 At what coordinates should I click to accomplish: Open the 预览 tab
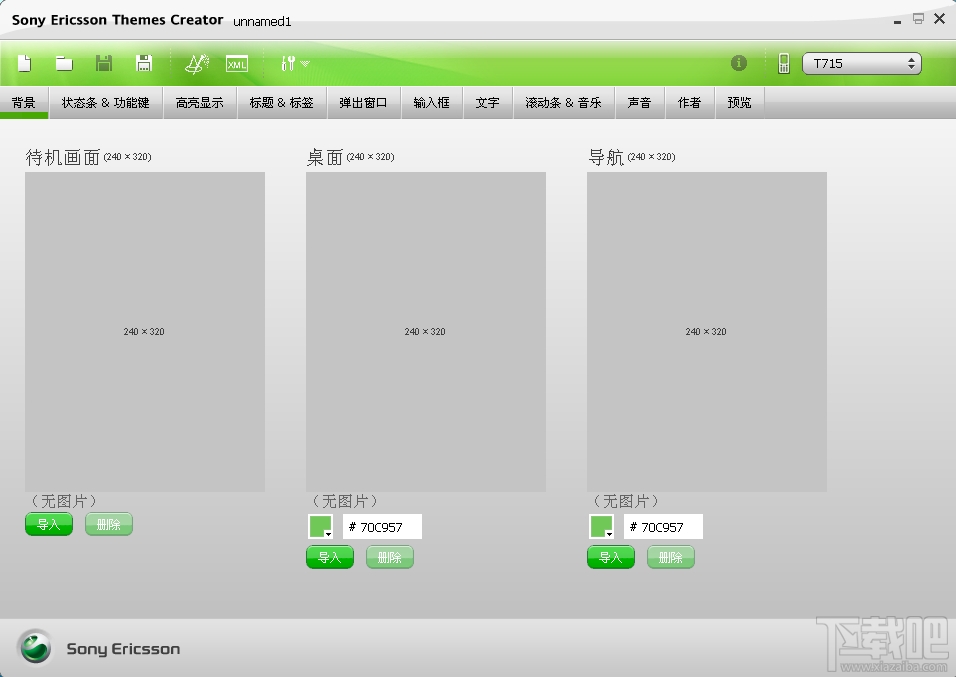click(739, 102)
